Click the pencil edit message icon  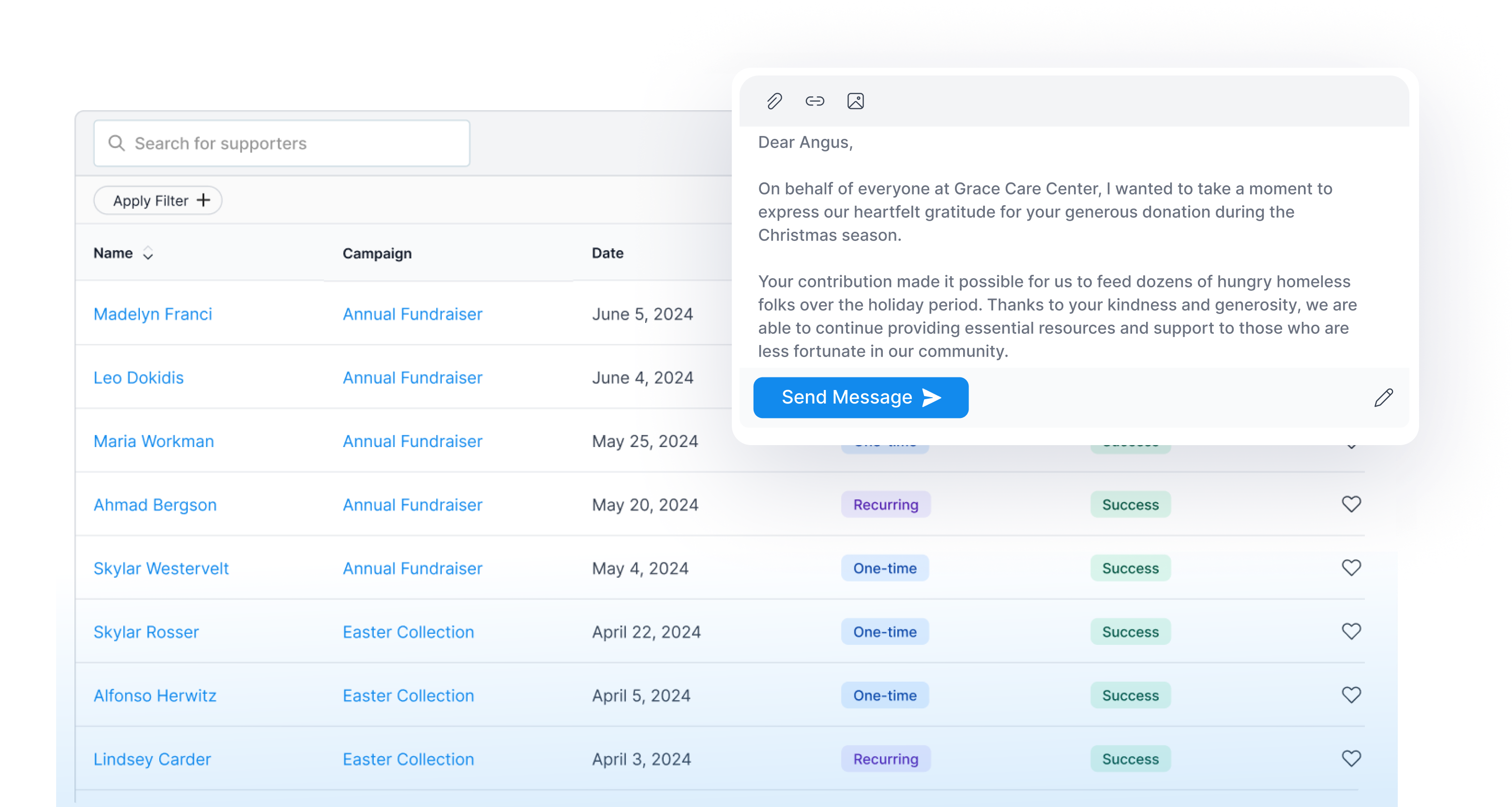[x=1383, y=398]
